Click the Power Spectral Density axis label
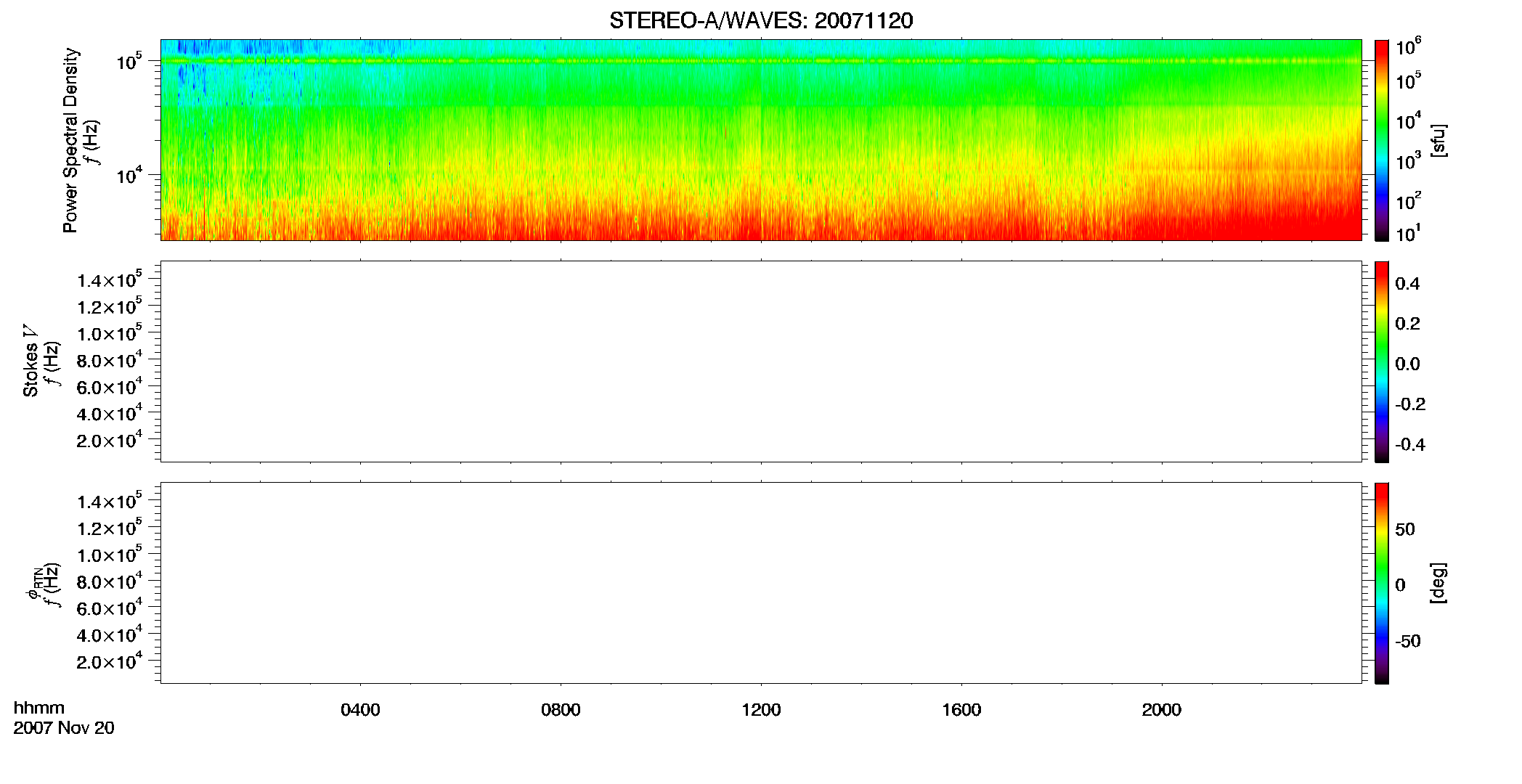Image resolution: width=1522 pixels, height=784 pixels. [x=70, y=140]
